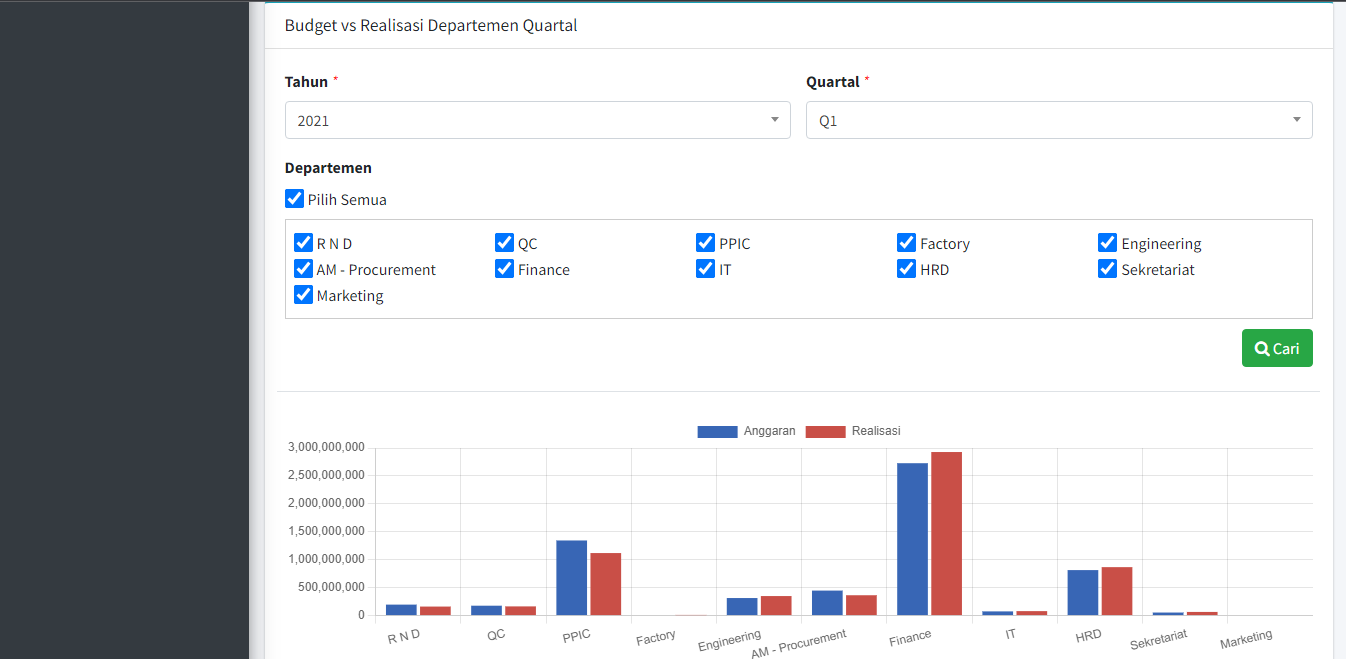Click the Tahun dropdown arrow
Screen dimensions: 1346x659
[774, 120]
